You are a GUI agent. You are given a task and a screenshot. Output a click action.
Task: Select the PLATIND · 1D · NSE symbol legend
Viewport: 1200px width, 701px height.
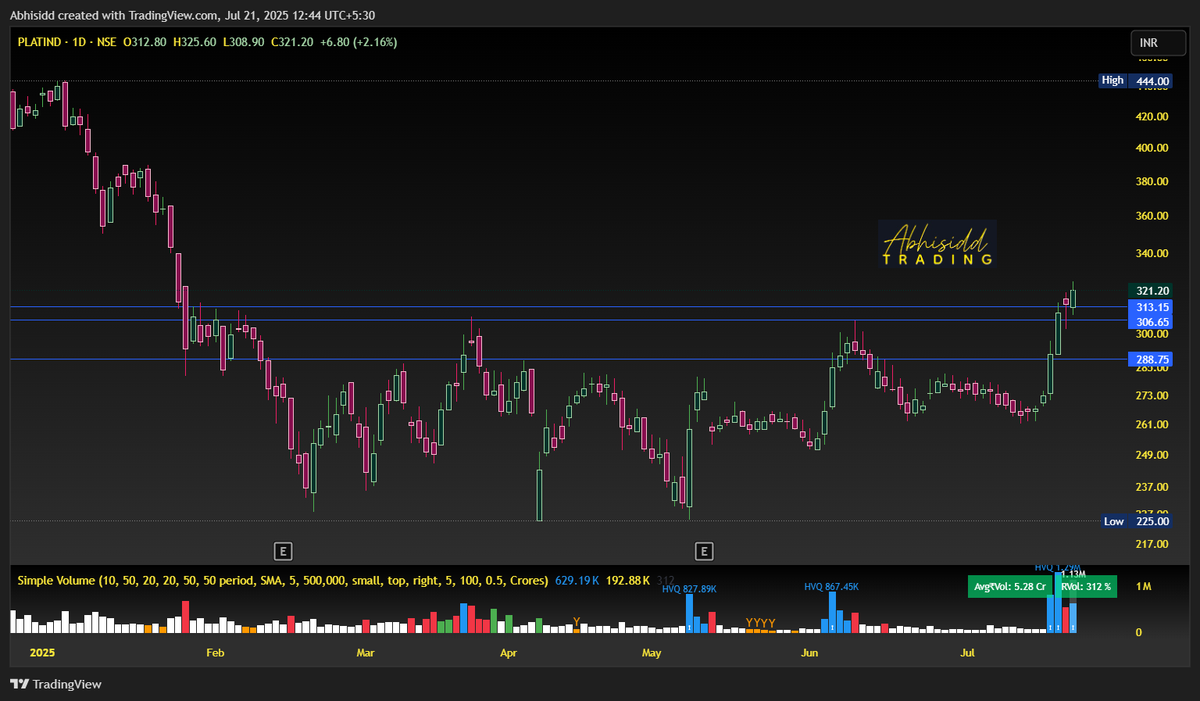(65, 41)
